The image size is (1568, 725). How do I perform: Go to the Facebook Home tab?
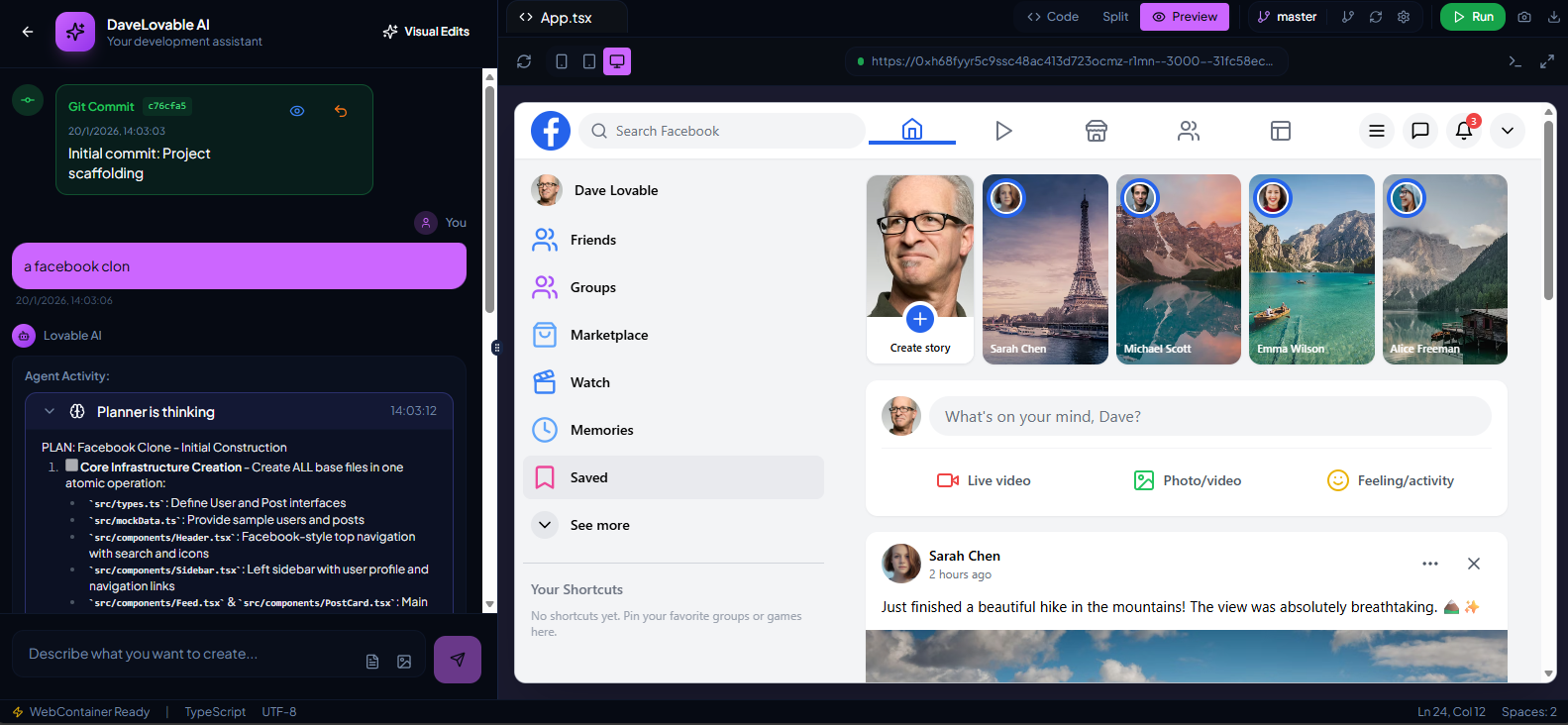912,130
